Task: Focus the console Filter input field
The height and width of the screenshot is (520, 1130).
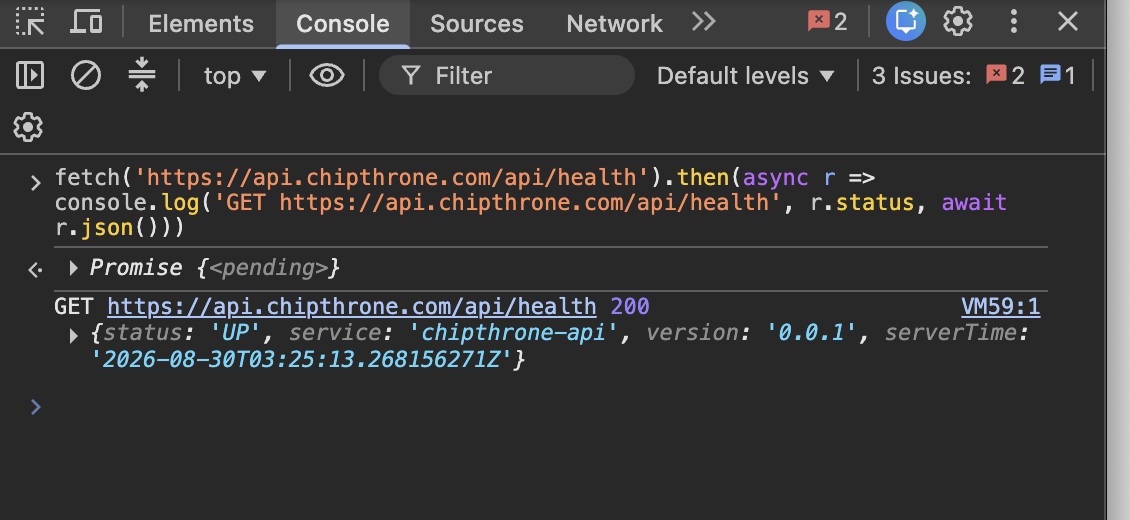Action: tap(507, 76)
